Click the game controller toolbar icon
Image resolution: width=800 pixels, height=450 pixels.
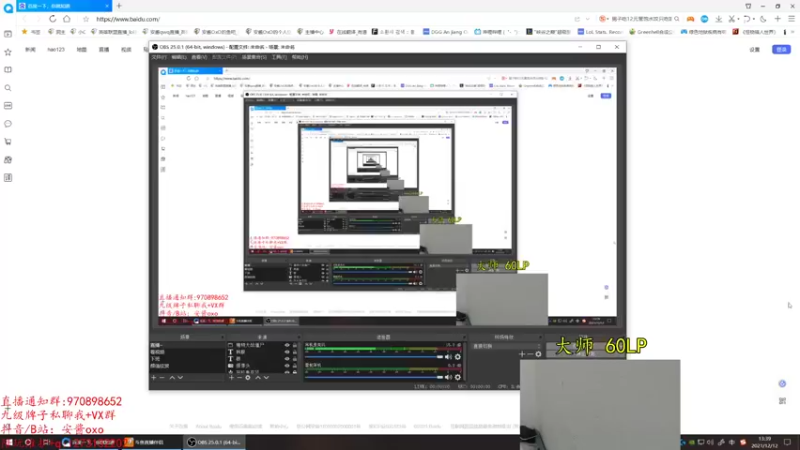click(x=690, y=19)
